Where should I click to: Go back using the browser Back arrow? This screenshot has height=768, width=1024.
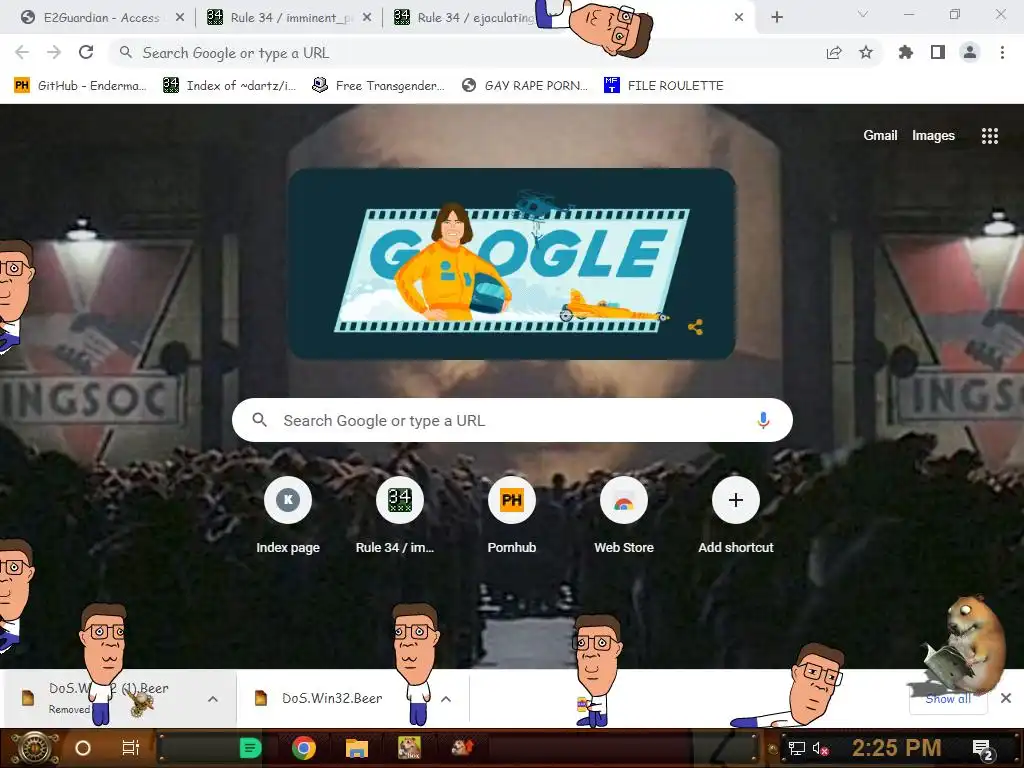[22, 52]
